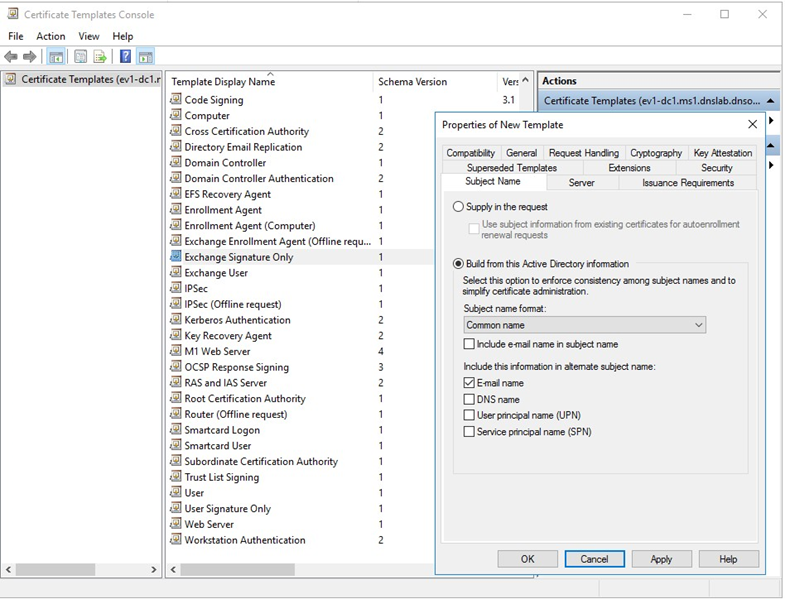Open the Help menu
Screen dimensions: 785x599
[x=123, y=36]
